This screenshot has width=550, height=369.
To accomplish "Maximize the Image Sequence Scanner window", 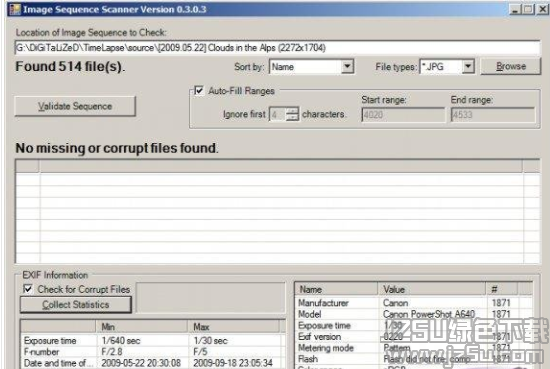I will [x=528, y=9].
